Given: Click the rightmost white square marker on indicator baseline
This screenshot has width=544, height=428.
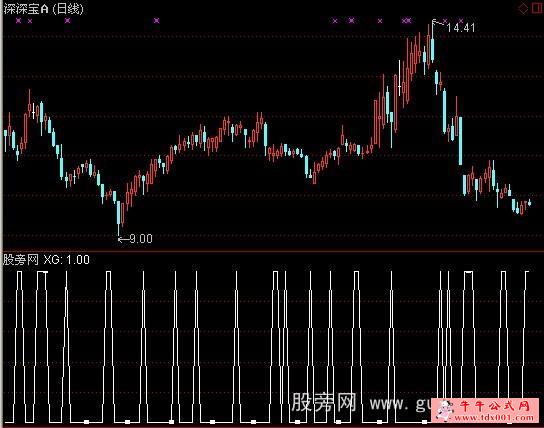Looking at the screenshot, I should (424, 422).
